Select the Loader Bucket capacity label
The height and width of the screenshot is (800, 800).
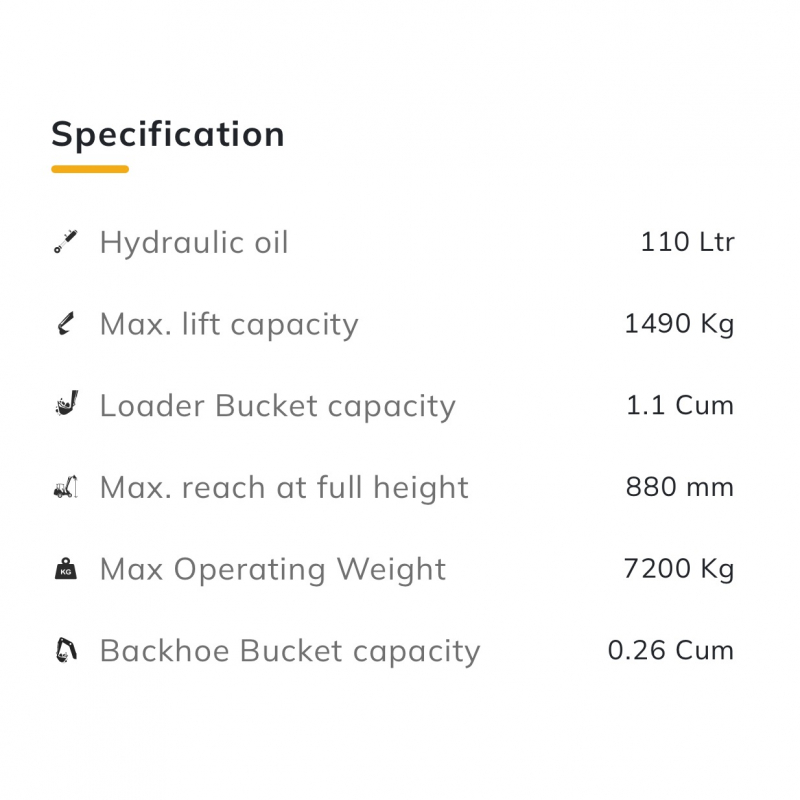coord(277,406)
